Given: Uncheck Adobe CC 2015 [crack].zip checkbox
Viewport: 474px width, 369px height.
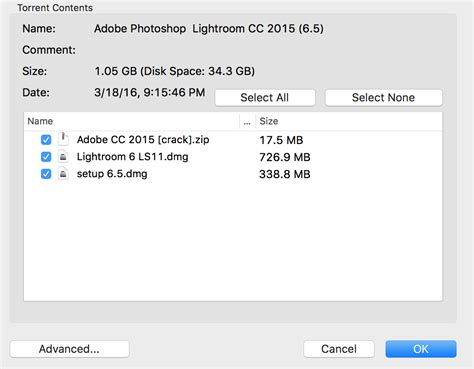Looking at the screenshot, I should click(46, 139).
